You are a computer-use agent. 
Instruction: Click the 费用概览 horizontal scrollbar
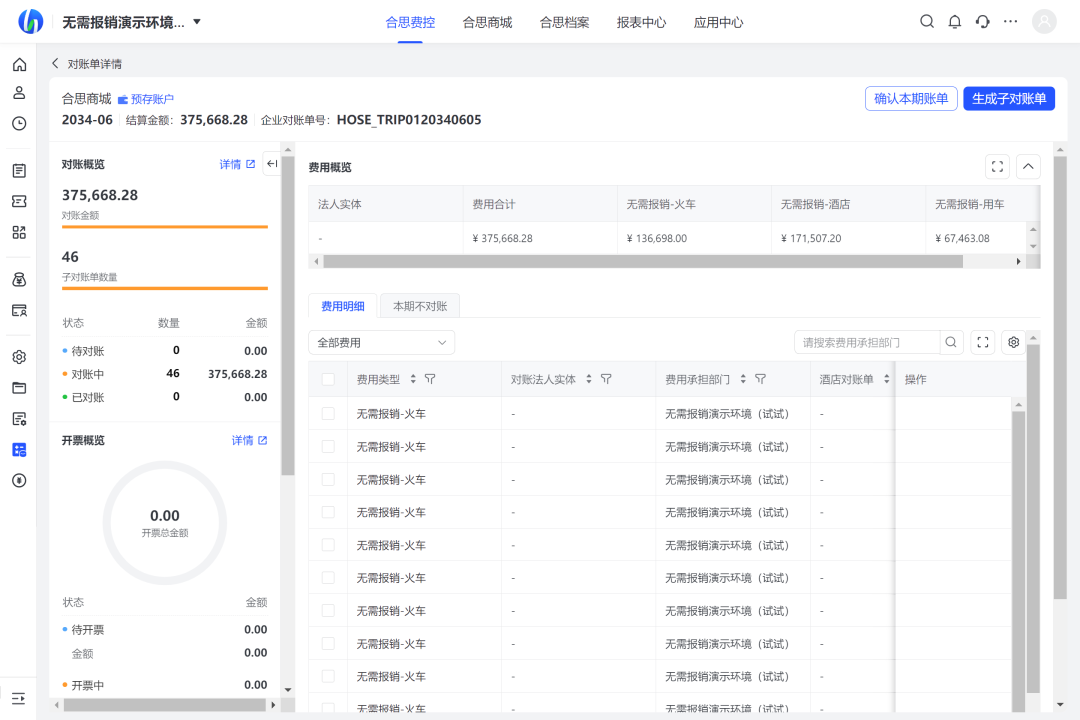tap(643, 262)
